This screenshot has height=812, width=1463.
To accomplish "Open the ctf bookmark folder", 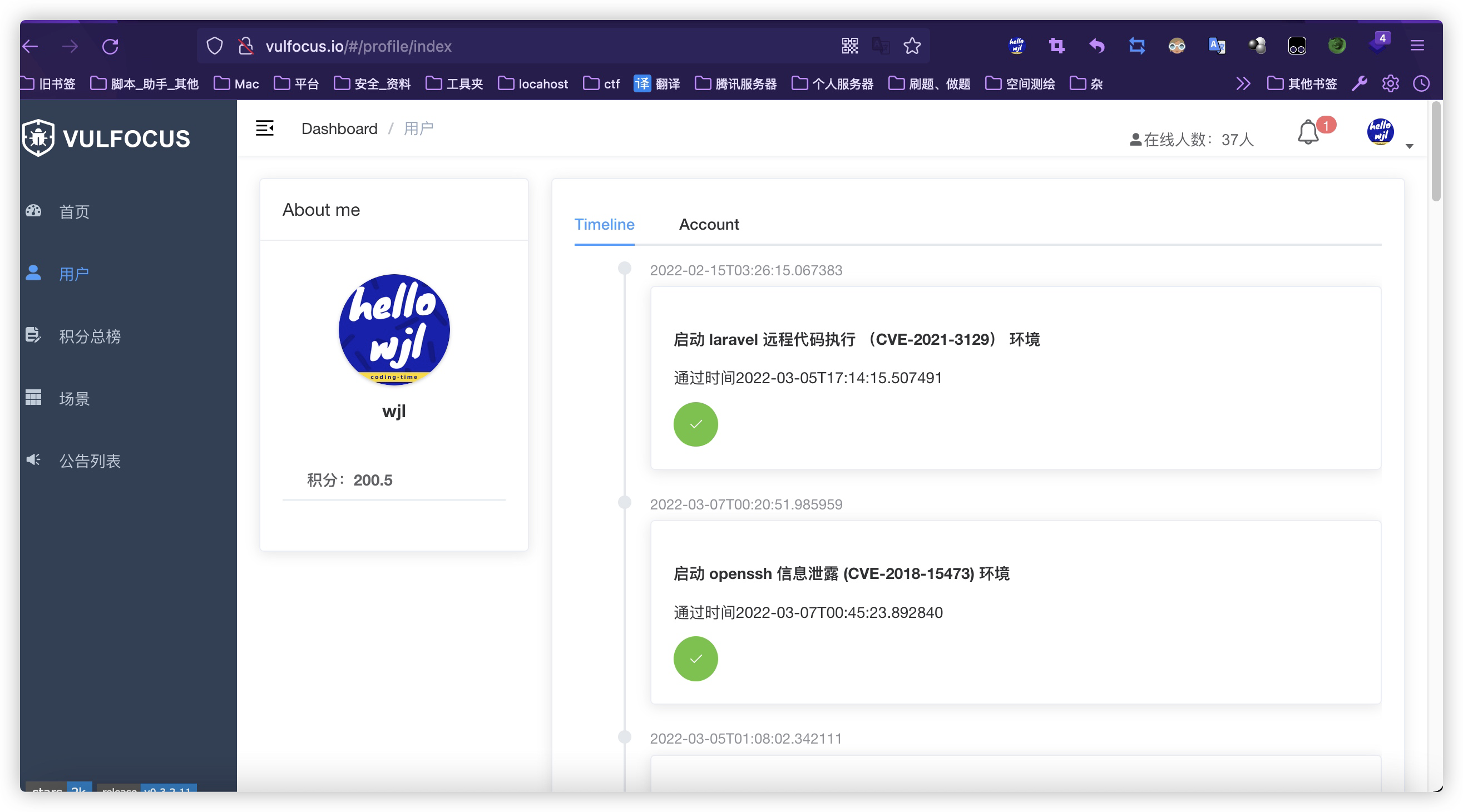I will click(601, 83).
